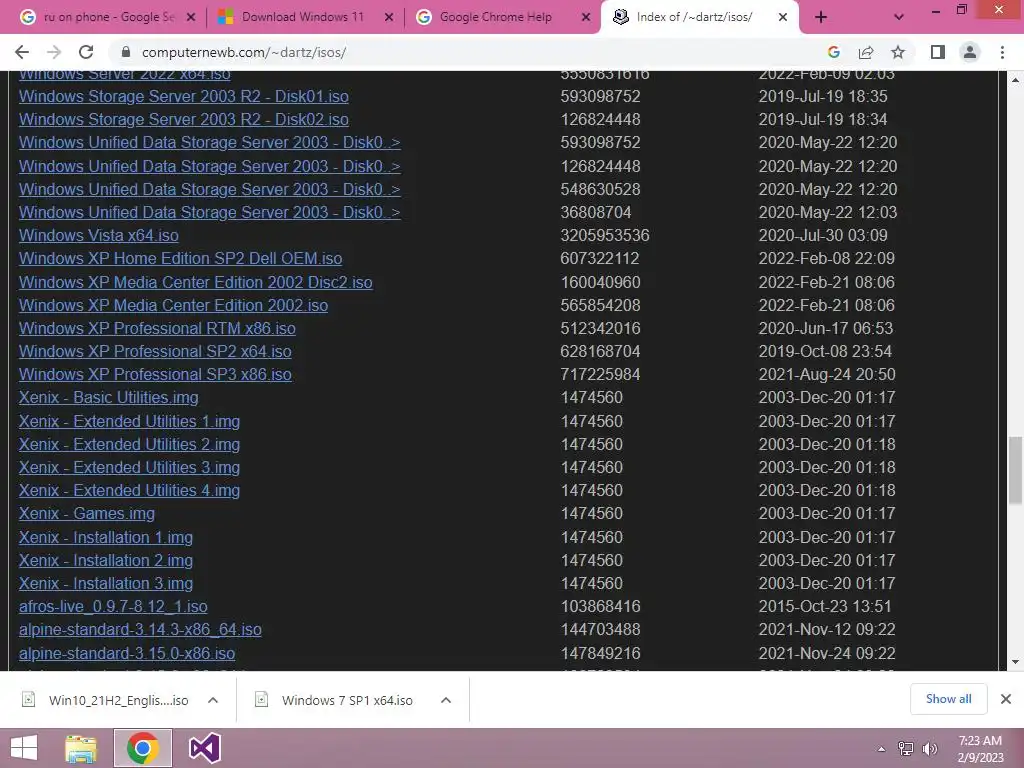Share this page via share icon

coord(866,52)
